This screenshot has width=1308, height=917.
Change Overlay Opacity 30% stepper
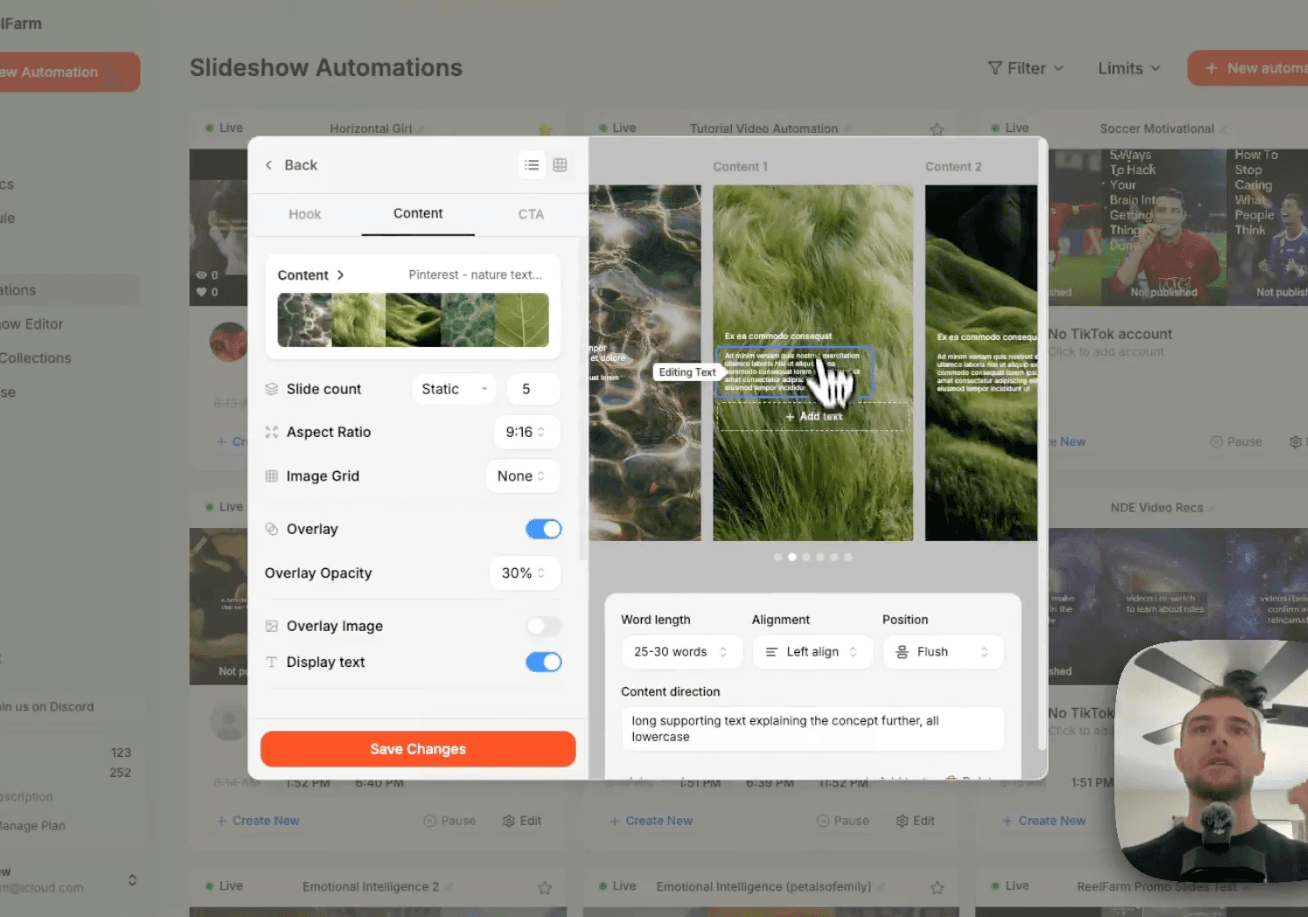point(524,573)
